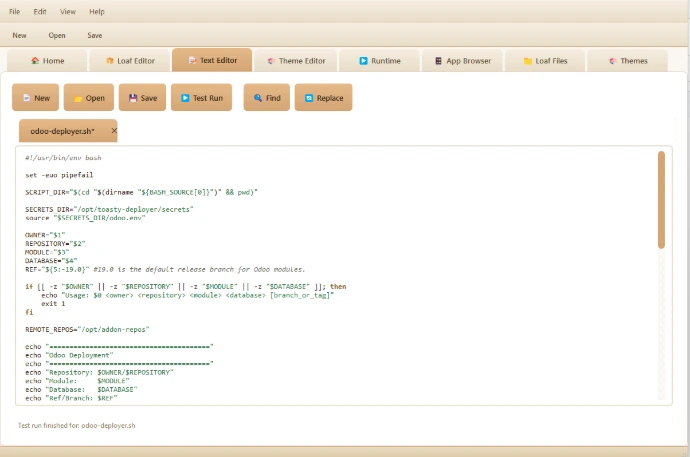The height and width of the screenshot is (457, 690).
Task: Click the palette icon on Themes tab
Action: 613,61
